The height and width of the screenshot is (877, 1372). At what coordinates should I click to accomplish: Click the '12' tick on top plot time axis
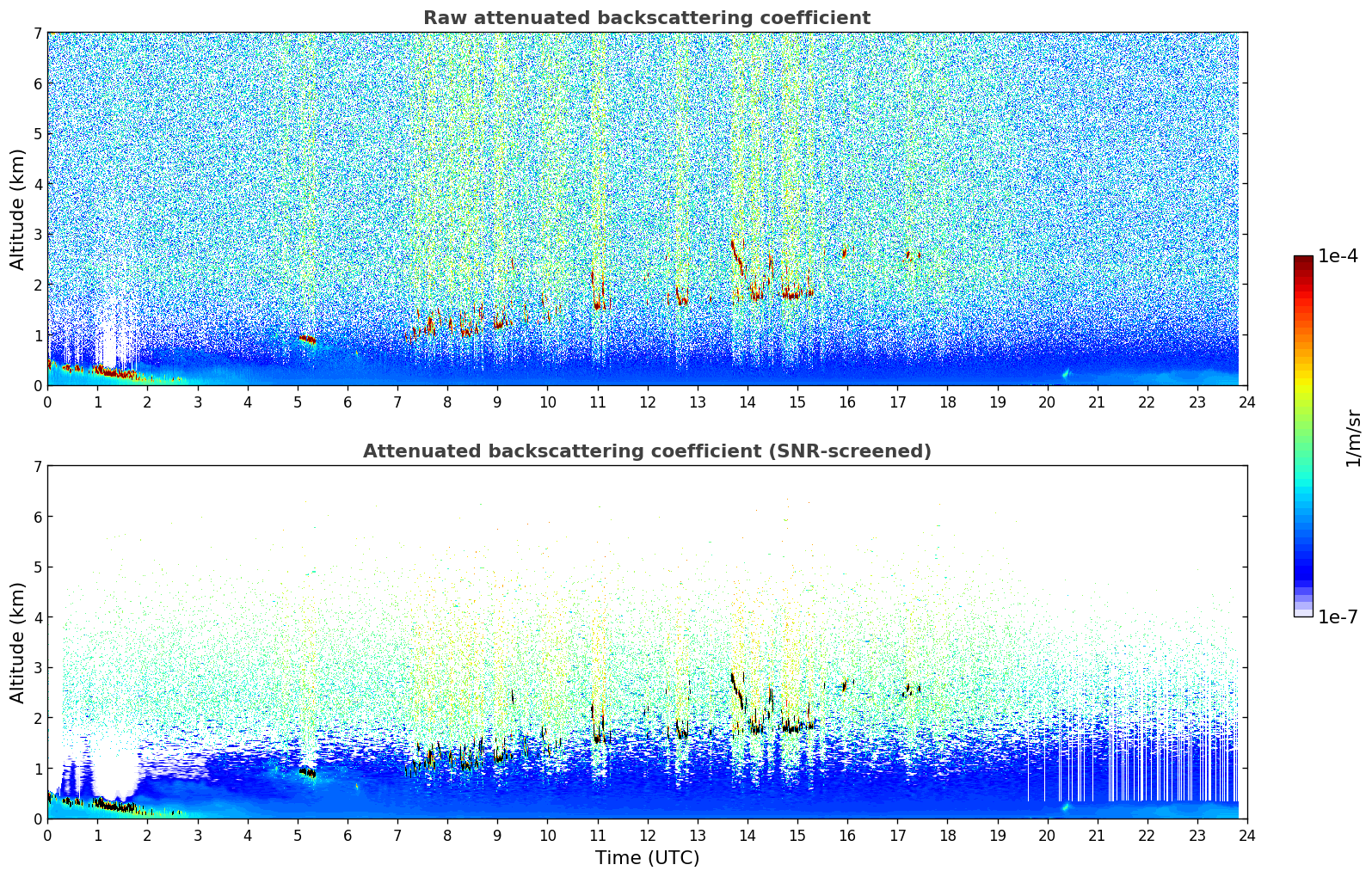pyautogui.click(x=647, y=402)
